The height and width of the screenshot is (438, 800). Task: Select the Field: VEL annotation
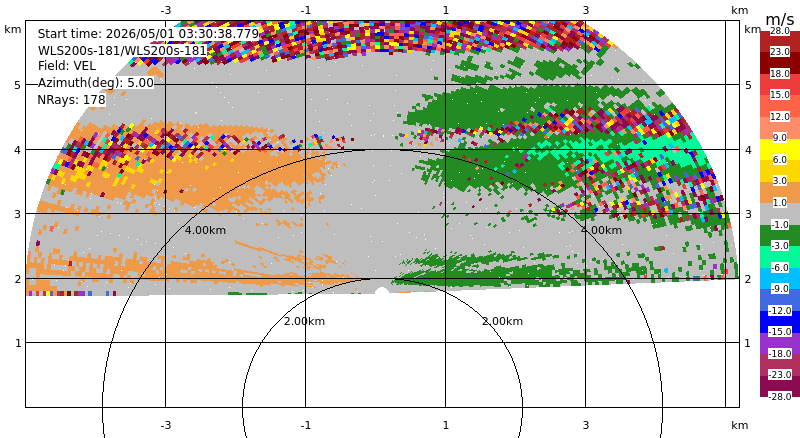[67, 66]
